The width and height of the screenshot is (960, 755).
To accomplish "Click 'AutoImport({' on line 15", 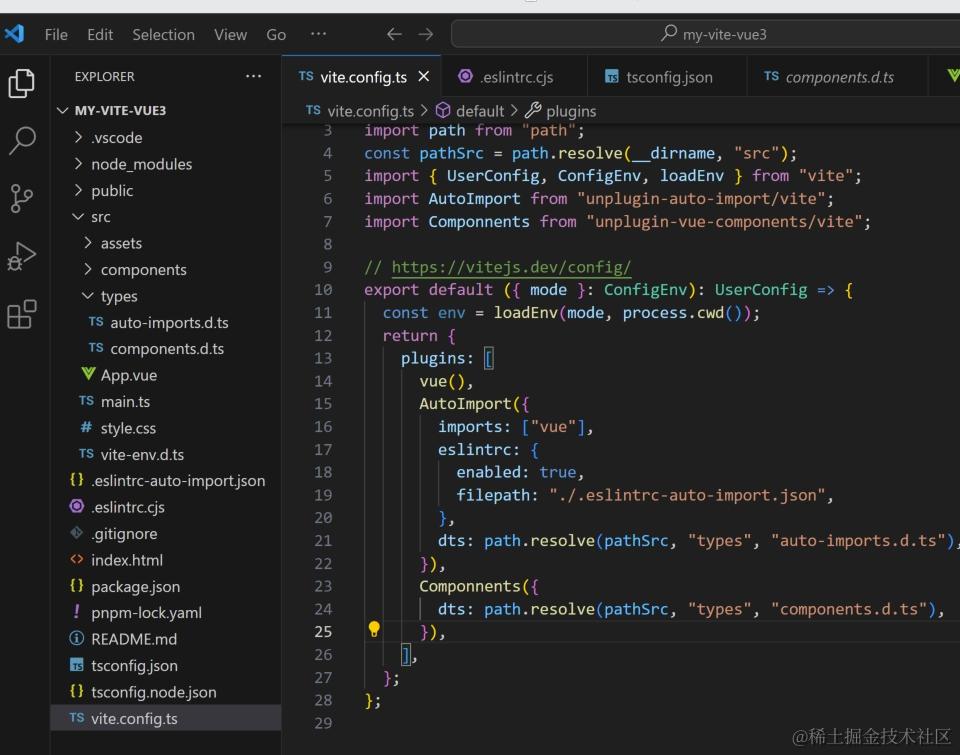I will coord(474,404).
